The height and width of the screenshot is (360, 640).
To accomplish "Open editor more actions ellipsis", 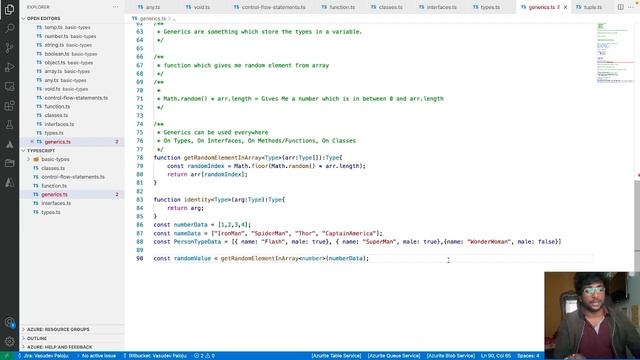I will (631, 7).
